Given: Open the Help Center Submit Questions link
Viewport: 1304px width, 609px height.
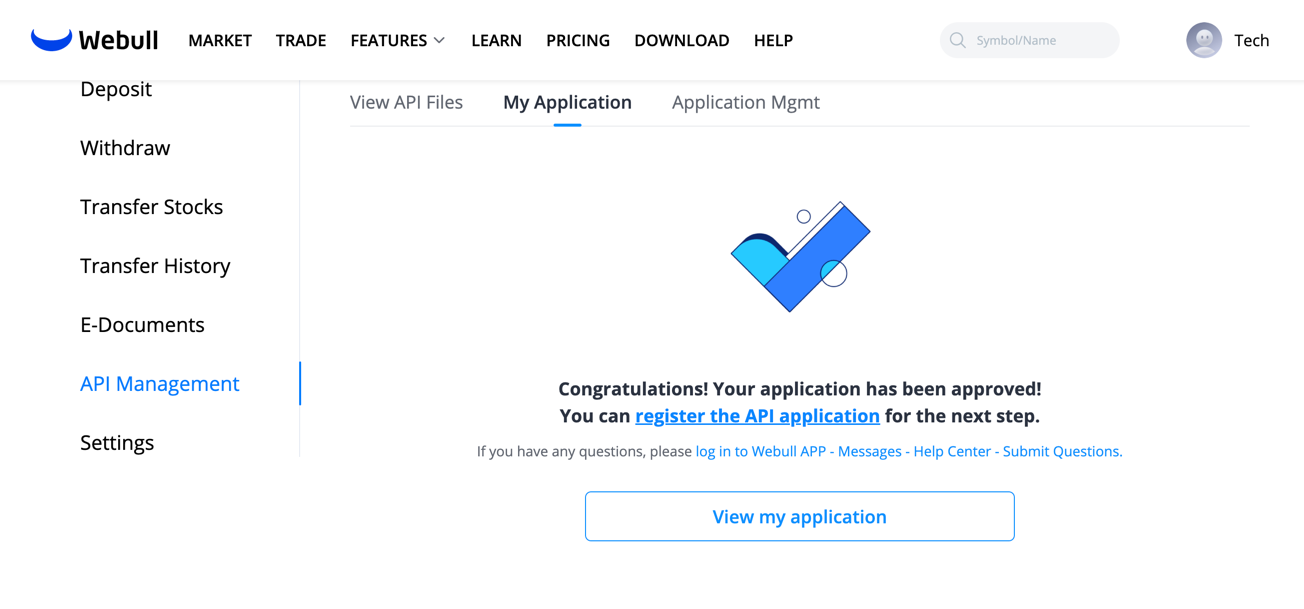Looking at the screenshot, I should (x=908, y=451).
